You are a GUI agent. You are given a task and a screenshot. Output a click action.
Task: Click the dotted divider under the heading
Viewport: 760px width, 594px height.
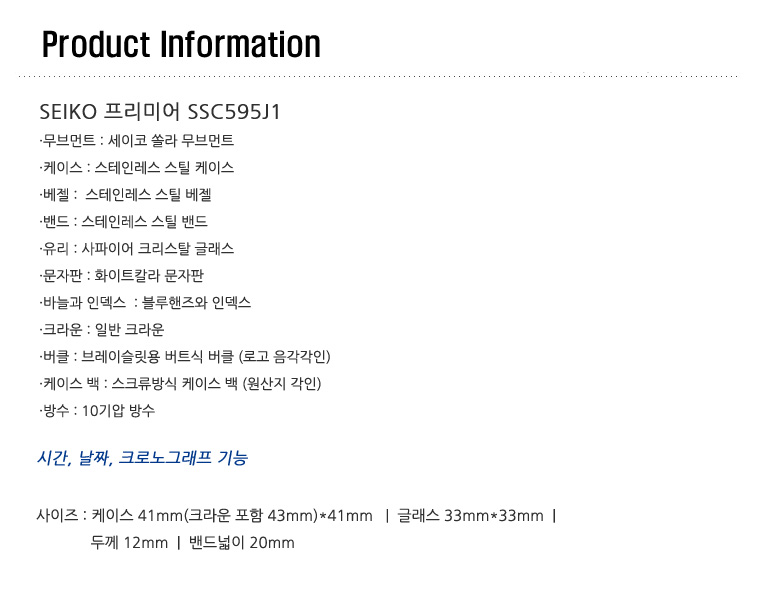pos(378,76)
